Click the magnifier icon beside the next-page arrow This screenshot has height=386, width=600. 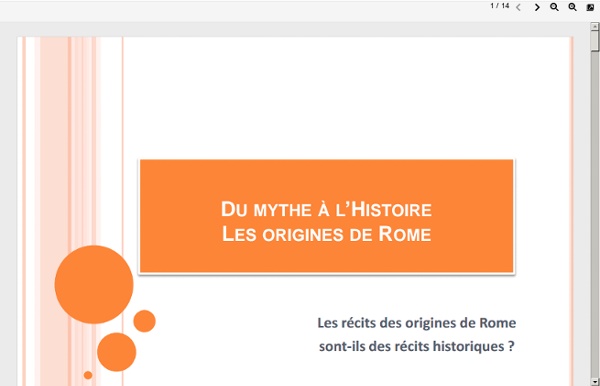[554, 7]
